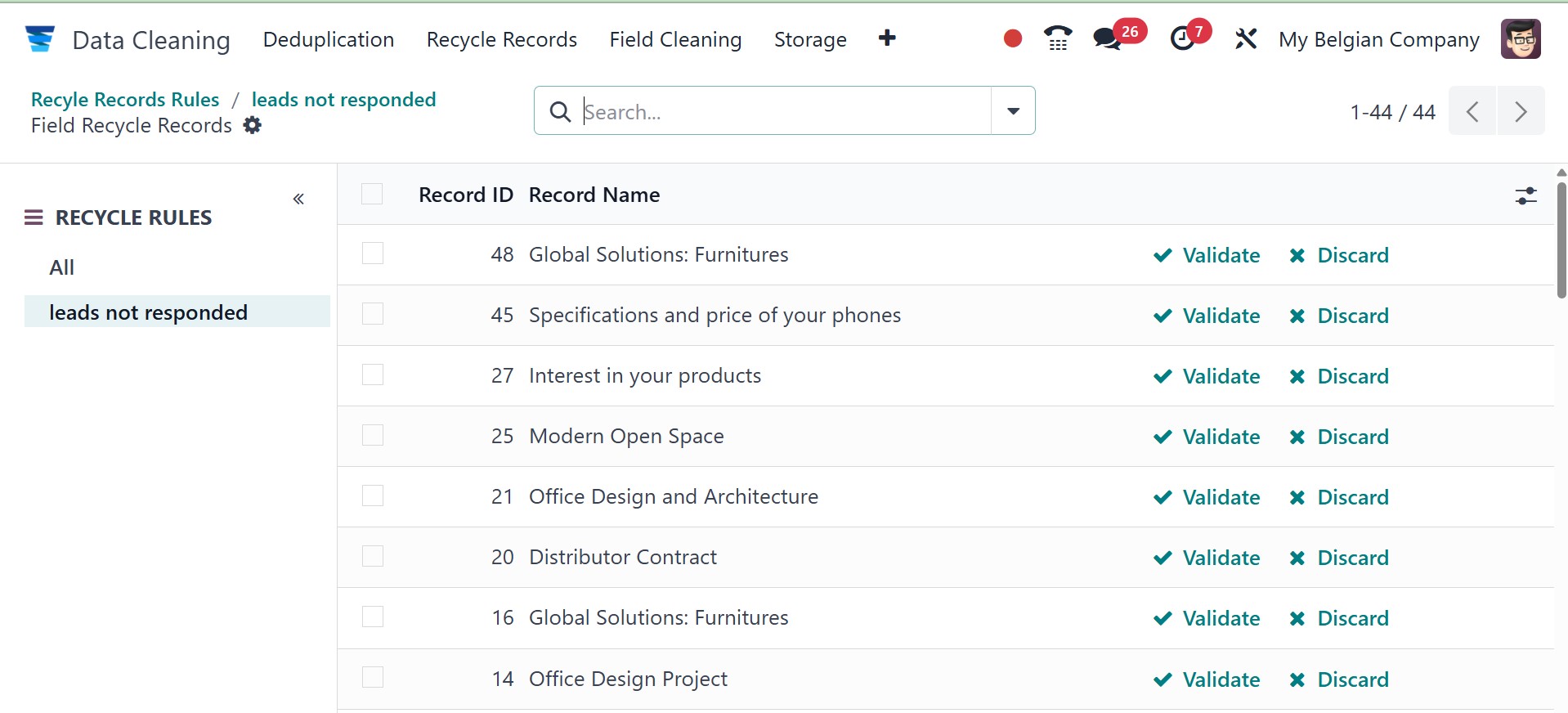The width and height of the screenshot is (1568, 713).
Task: Click the red recording status dot
Action: click(1012, 38)
